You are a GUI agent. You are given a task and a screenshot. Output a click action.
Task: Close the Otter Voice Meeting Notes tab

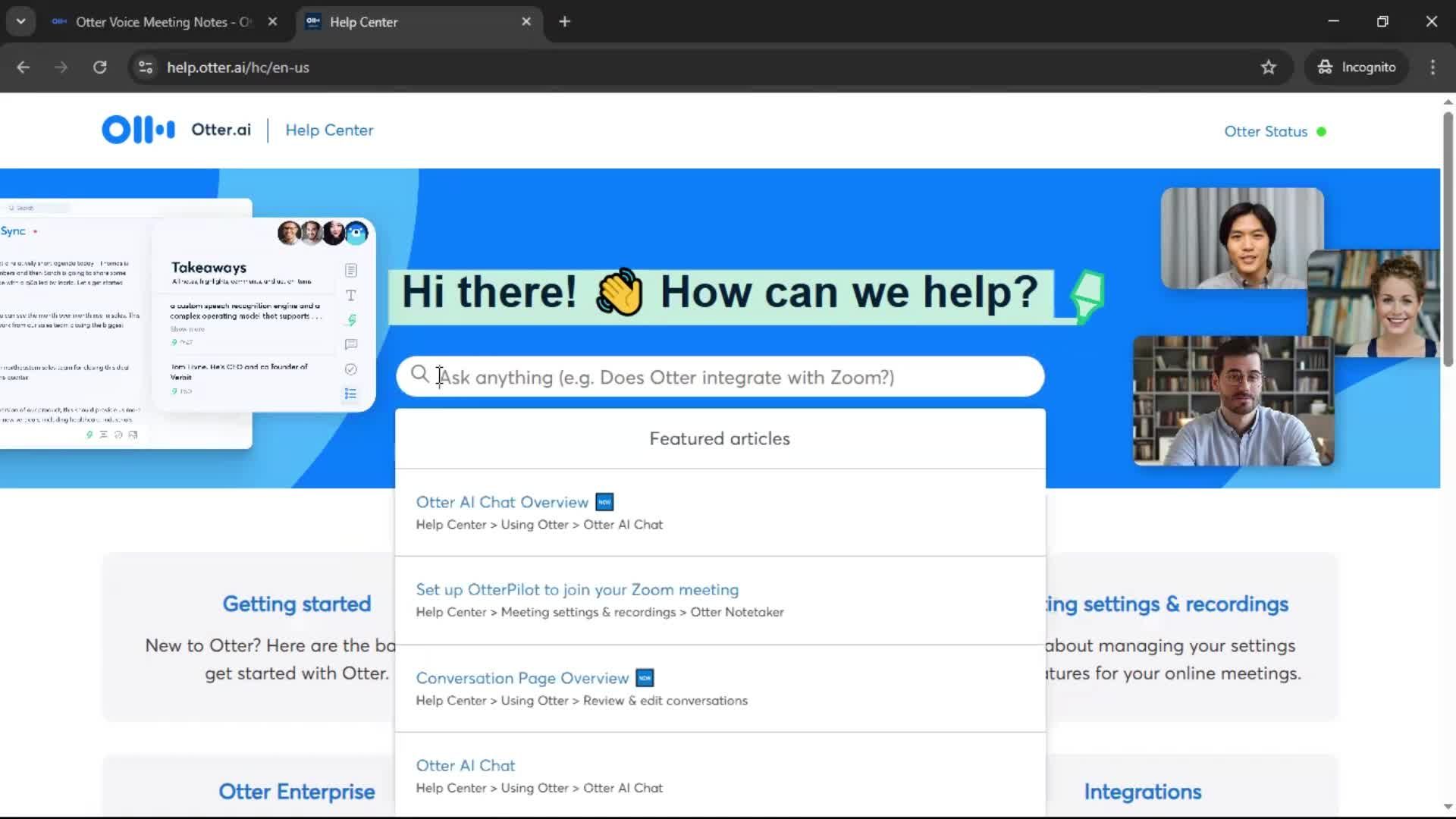272,22
